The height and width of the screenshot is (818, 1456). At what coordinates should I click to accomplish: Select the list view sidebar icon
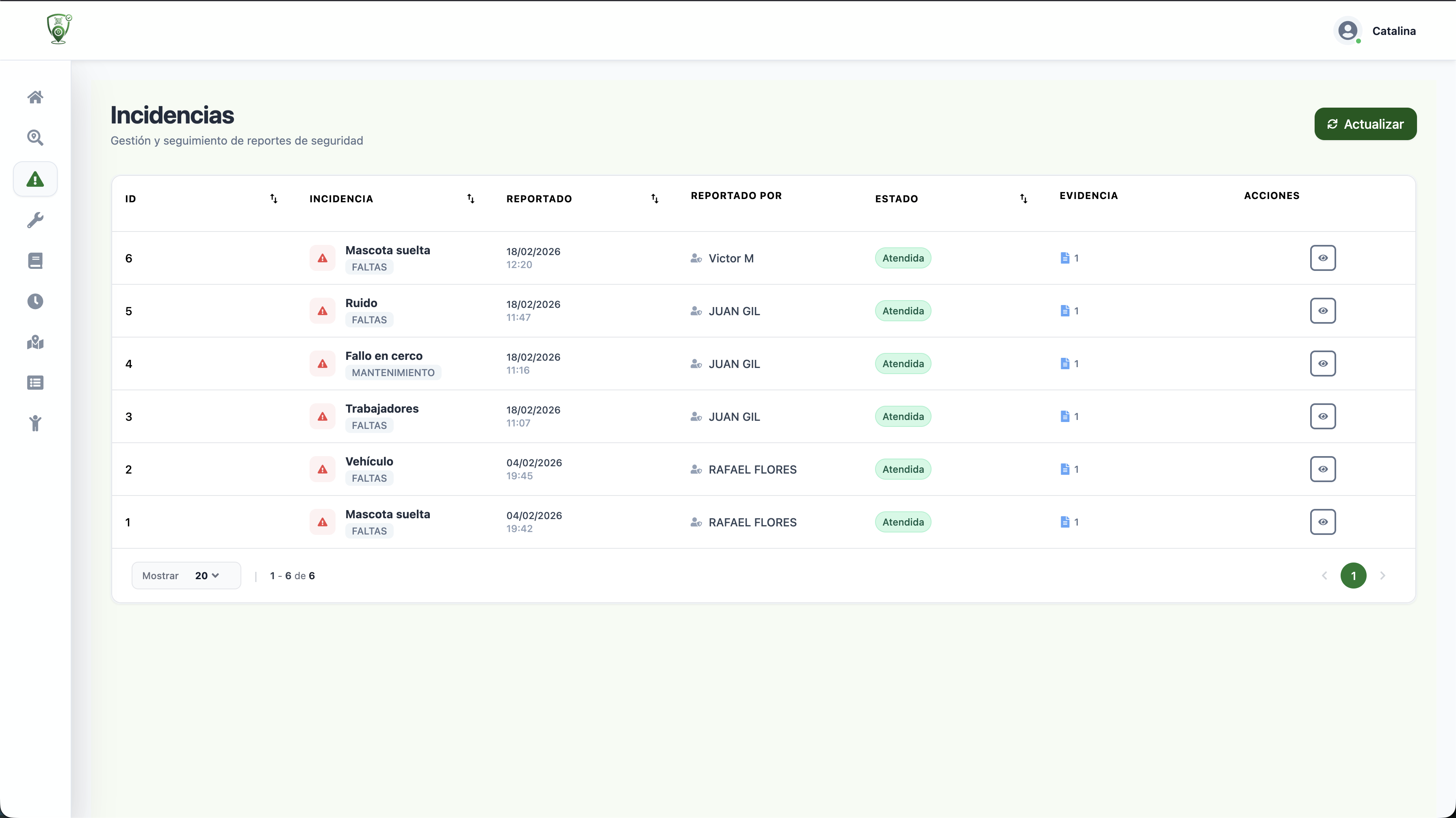pos(35,383)
